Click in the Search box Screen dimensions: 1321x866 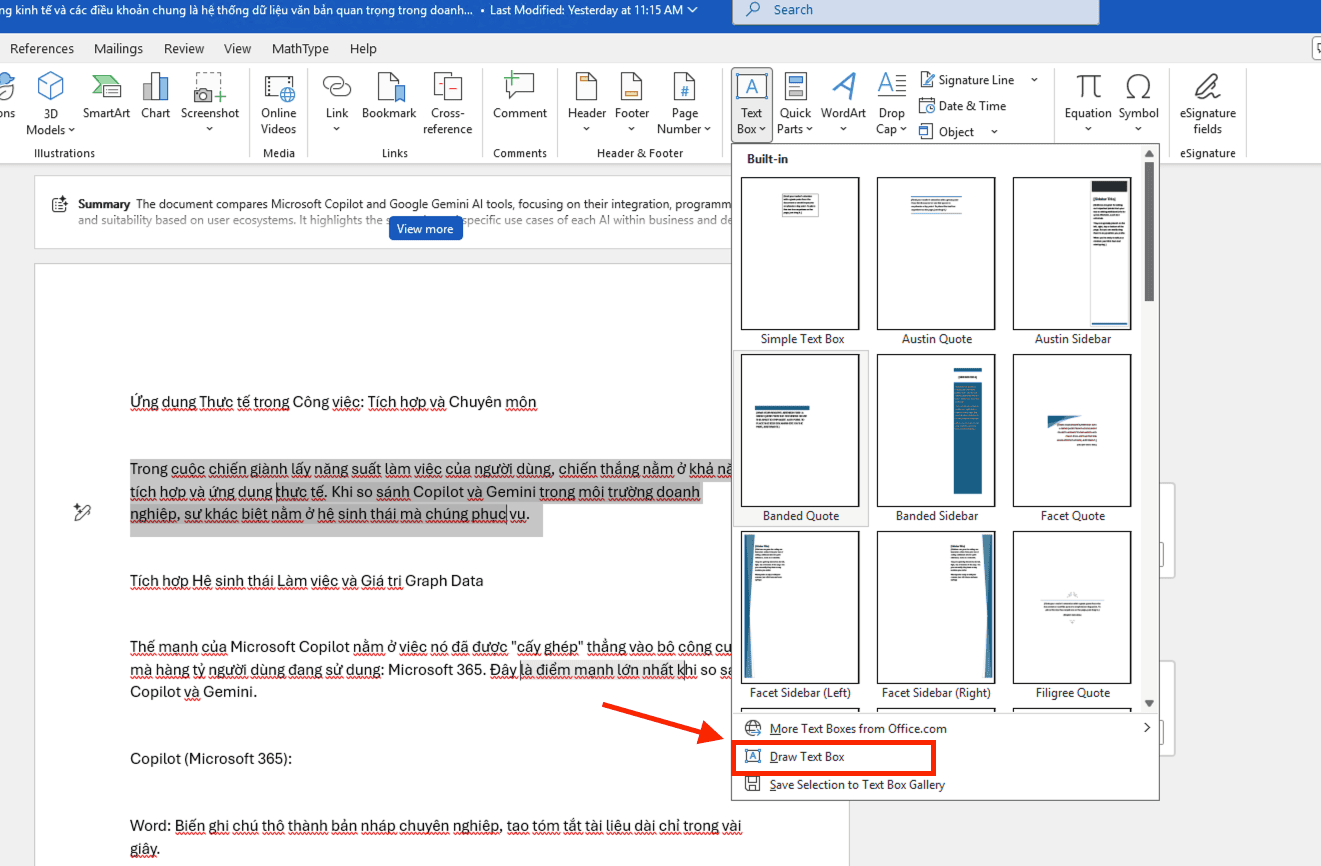click(x=916, y=10)
